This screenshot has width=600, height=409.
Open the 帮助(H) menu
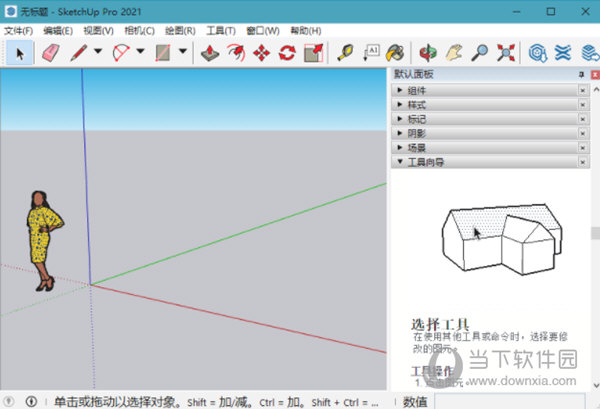306,31
